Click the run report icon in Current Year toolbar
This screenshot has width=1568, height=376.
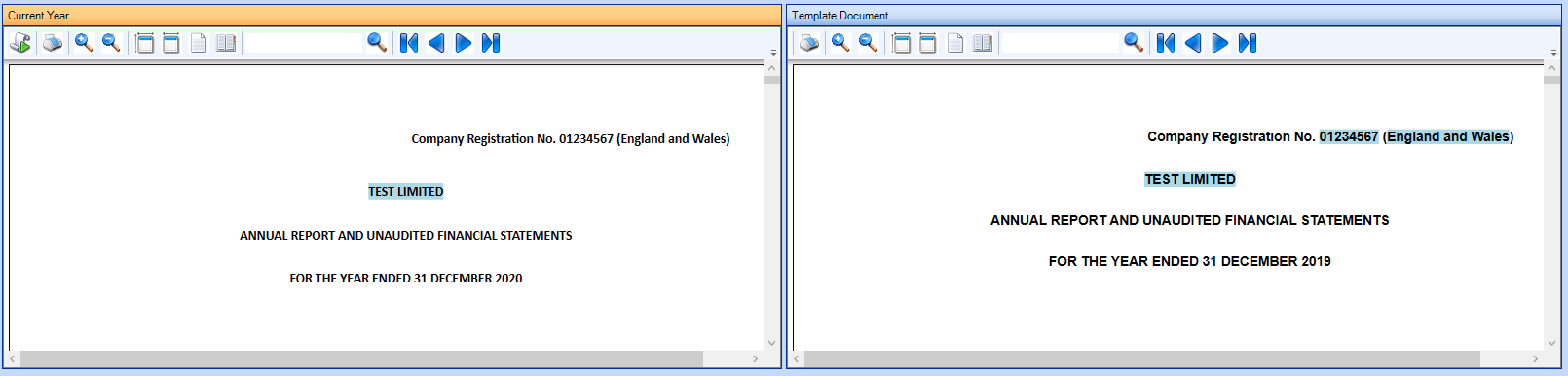(x=20, y=43)
